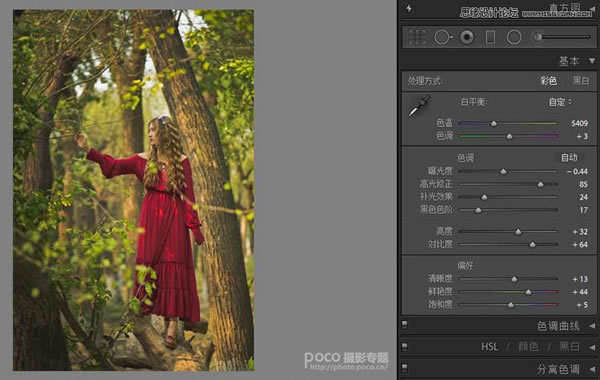Click the 色温 value field 5409
This screenshot has height=380, width=600.
579,123
